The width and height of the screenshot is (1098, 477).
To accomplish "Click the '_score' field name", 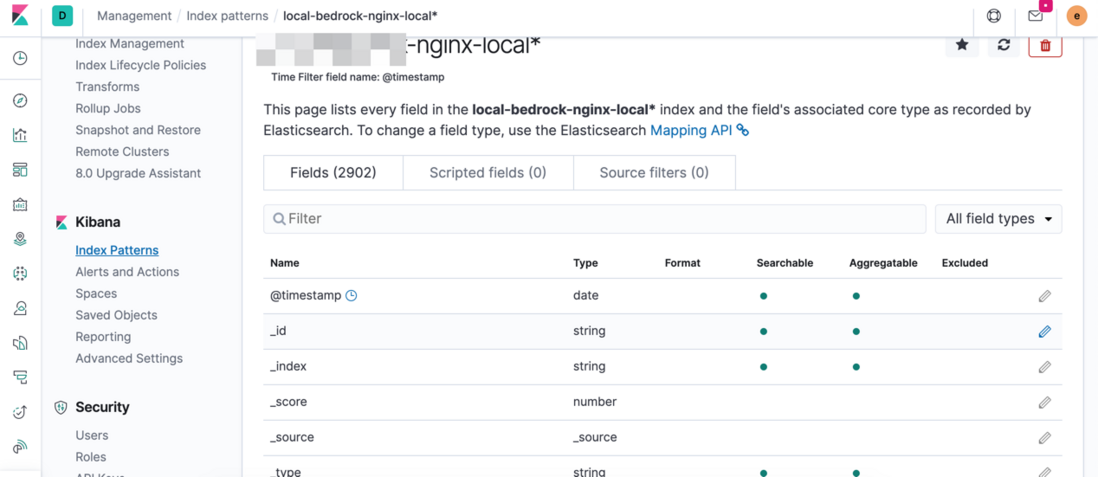I will [289, 402].
